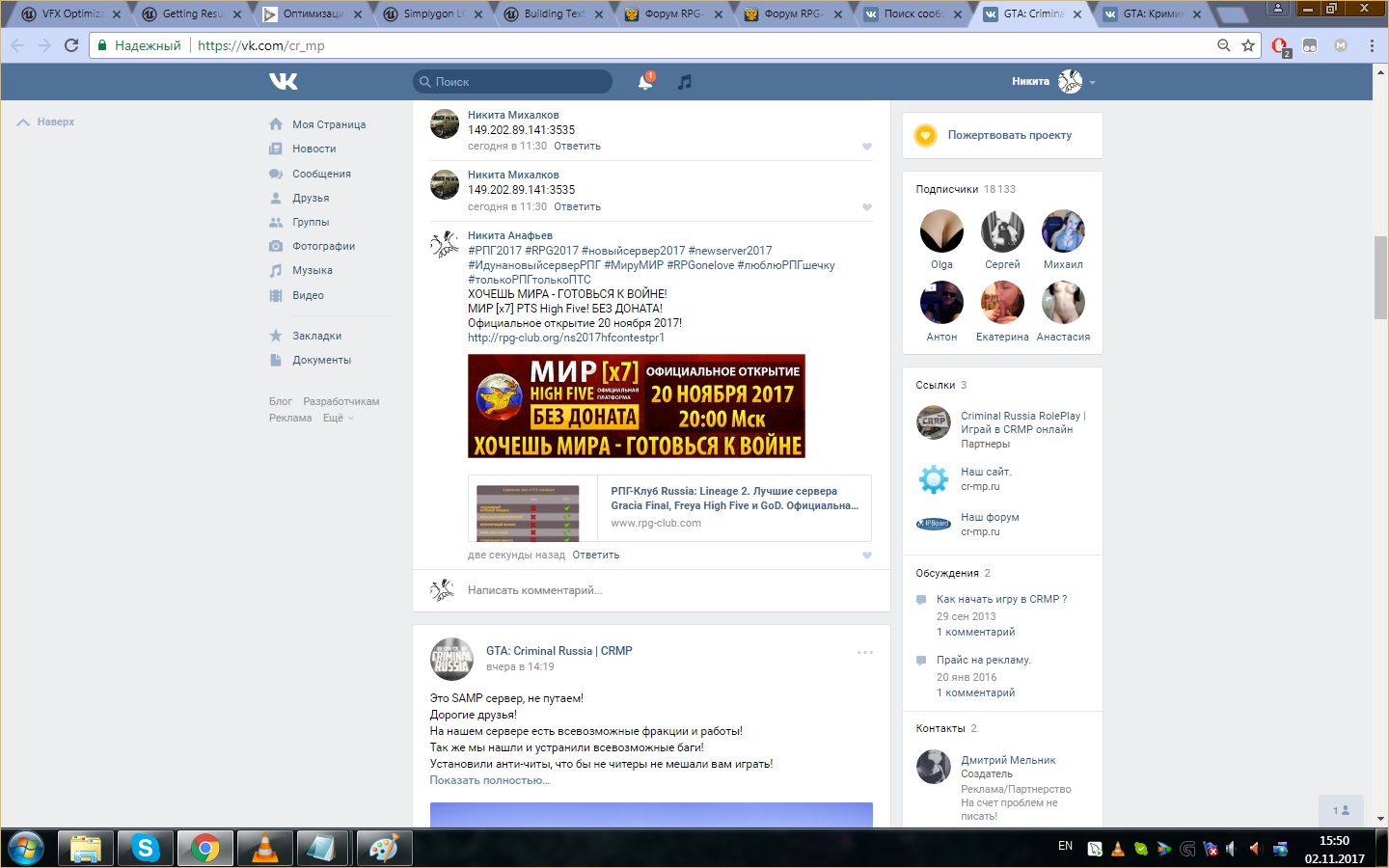Open the Разработчикам footer link
The image size is (1389, 868).
(341, 401)
